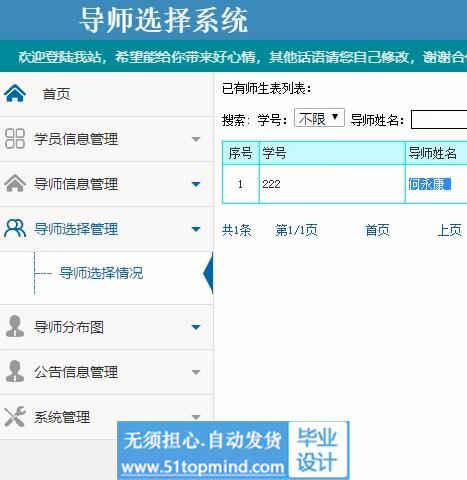The image size is (467, 480).
Task: Select the 导师选择情况 submenu item
Action: click(101, 273)
